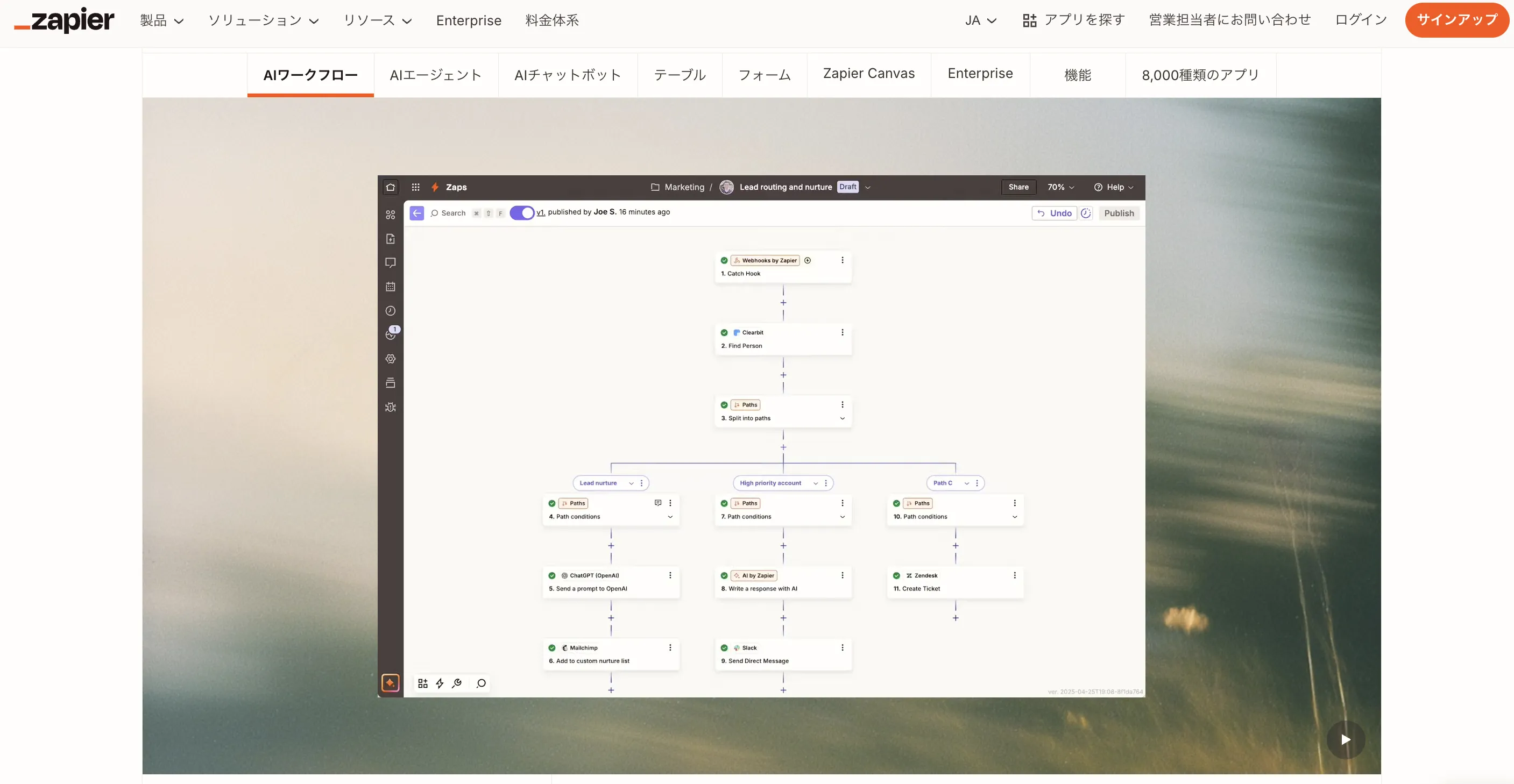Viewport: 1514px width, 784px height.
Task: Click the nine-dot apps grid icon
Action: click(415, 187)
